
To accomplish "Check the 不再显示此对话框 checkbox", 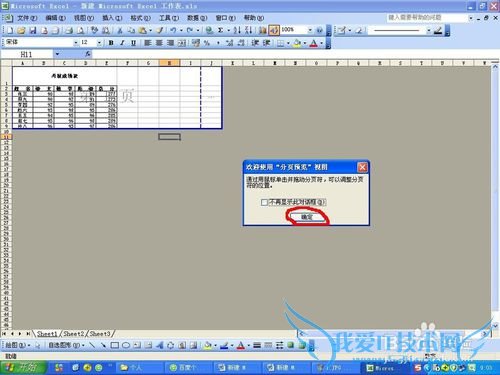I will 264,202.
